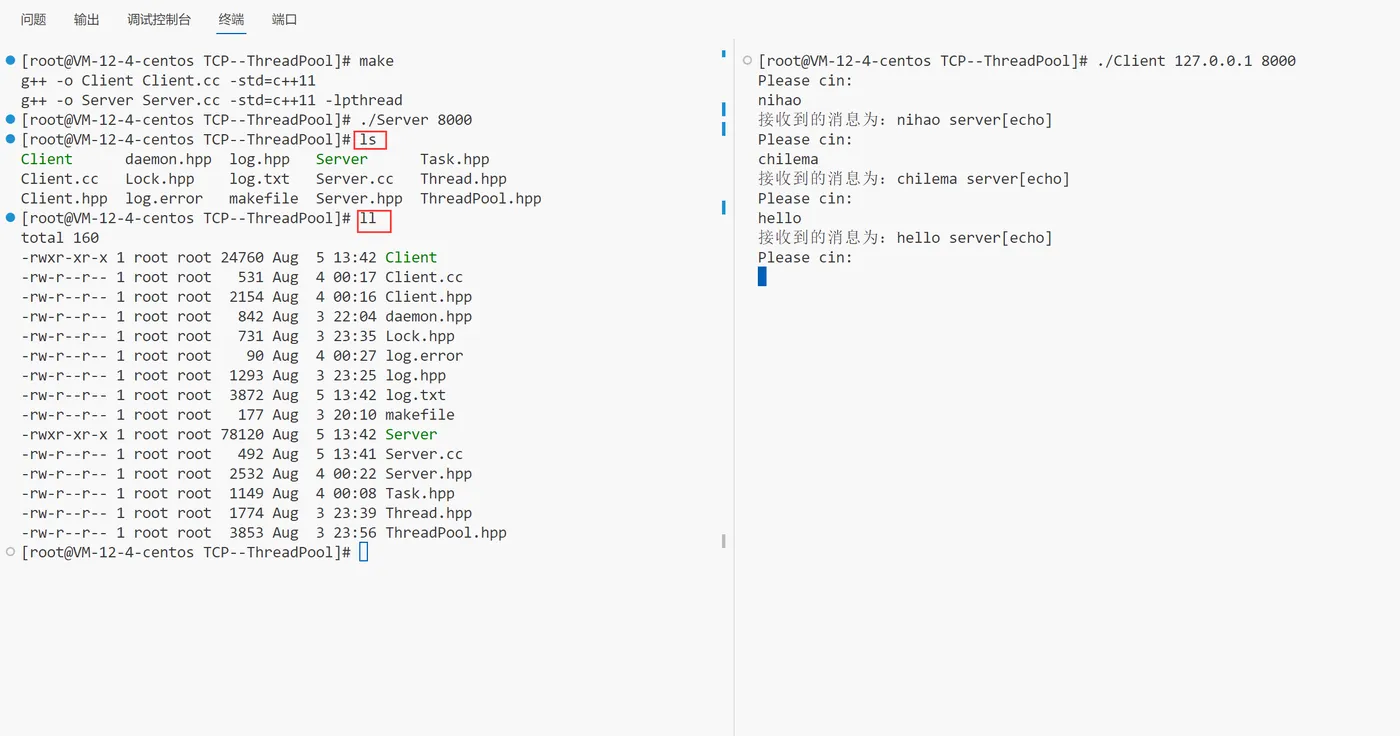This screenshot has height=736, width=1400.
Task: Focus the left terminal cursor after the last prompt
Action: tap(363, 552)
